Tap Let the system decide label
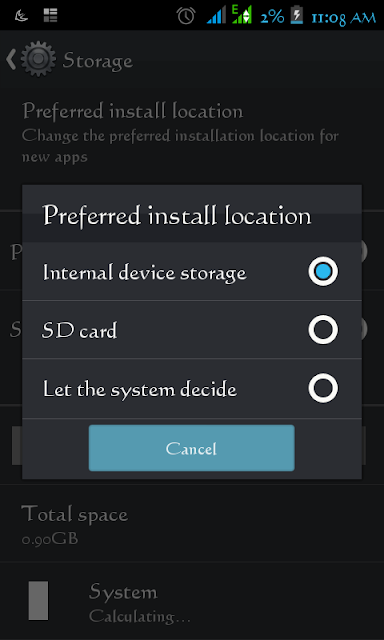Image resolution: width=384 pixels, height=640 pixels. click(x=140, y=389)
